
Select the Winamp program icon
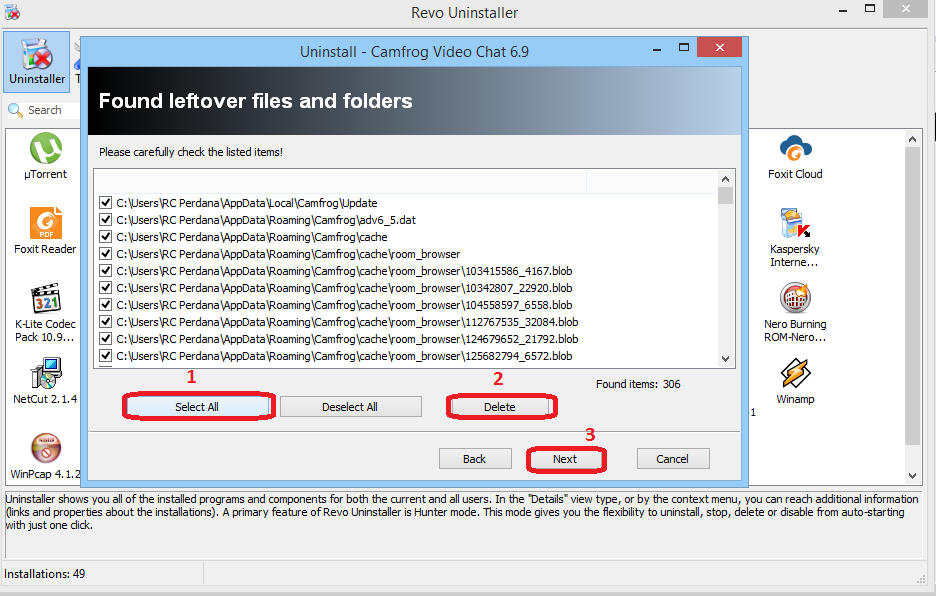[795, 374]
